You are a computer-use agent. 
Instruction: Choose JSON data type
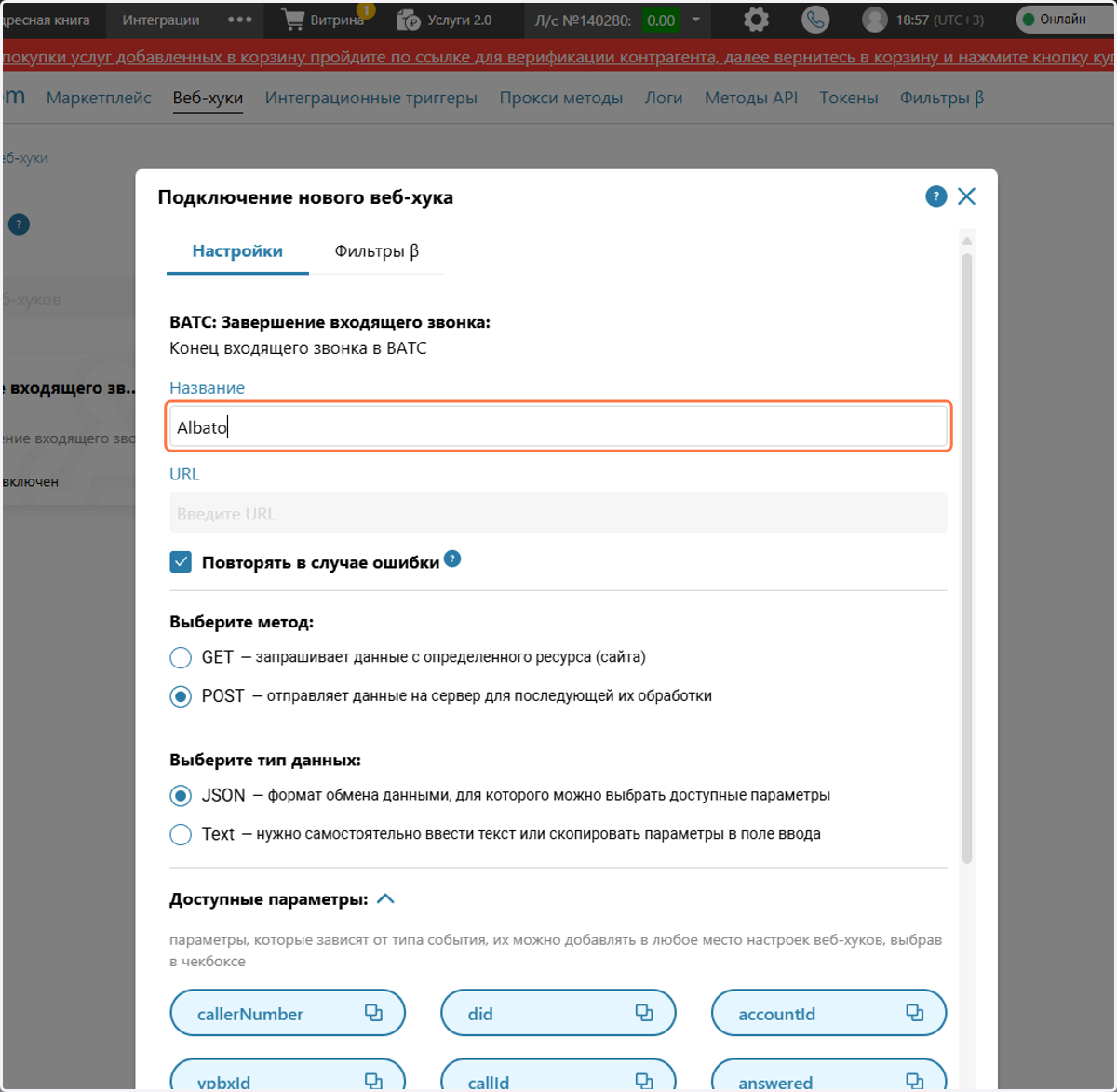point(181,796)
